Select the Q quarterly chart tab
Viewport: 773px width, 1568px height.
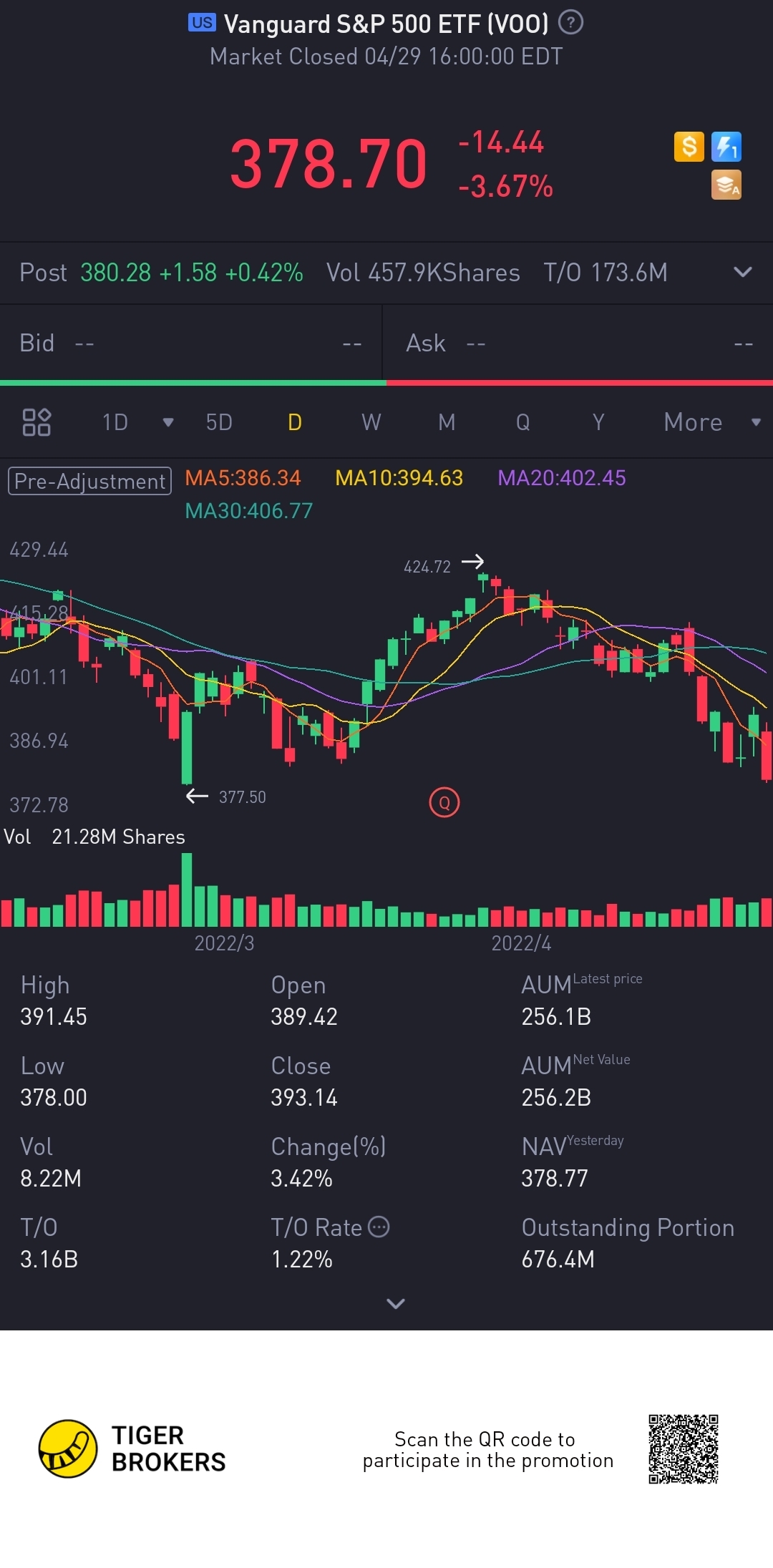(523, 422)
